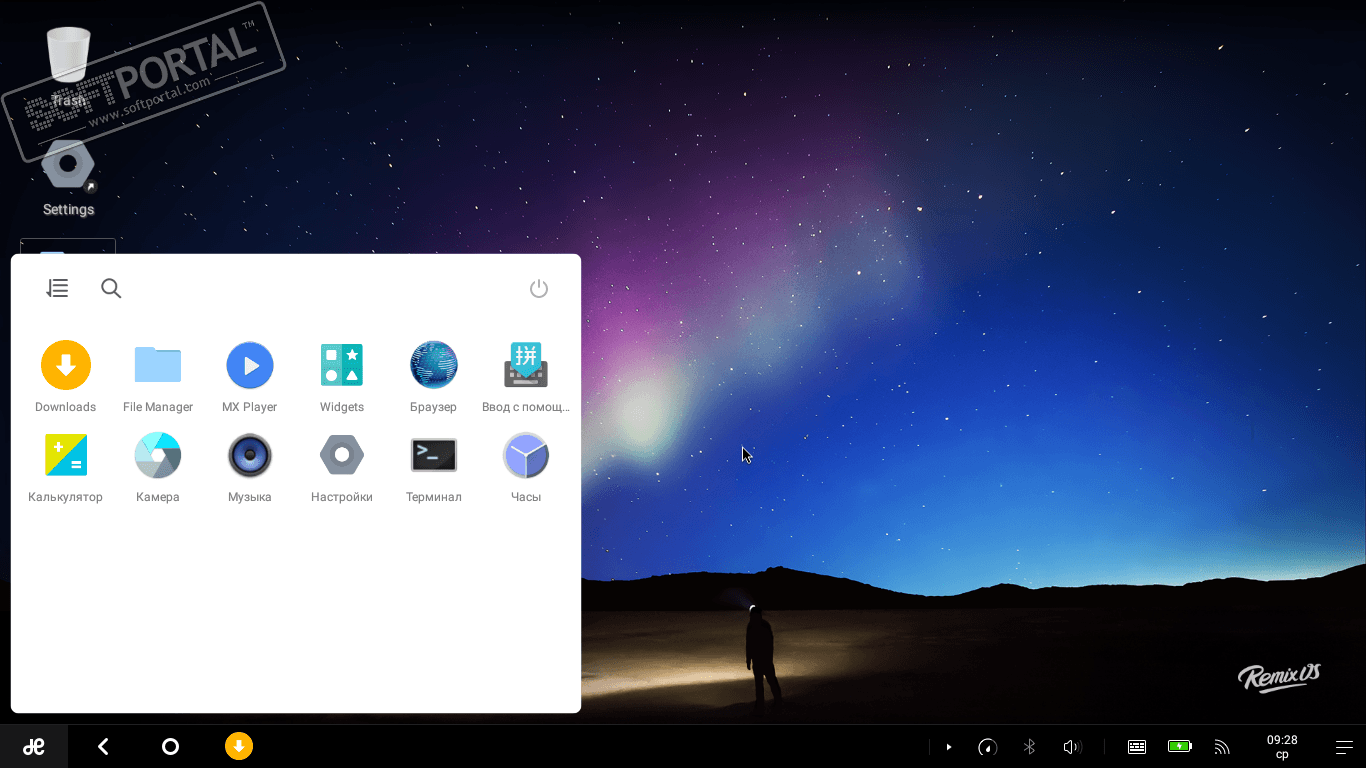Change app sorting with the list icon

coord(58,288)
